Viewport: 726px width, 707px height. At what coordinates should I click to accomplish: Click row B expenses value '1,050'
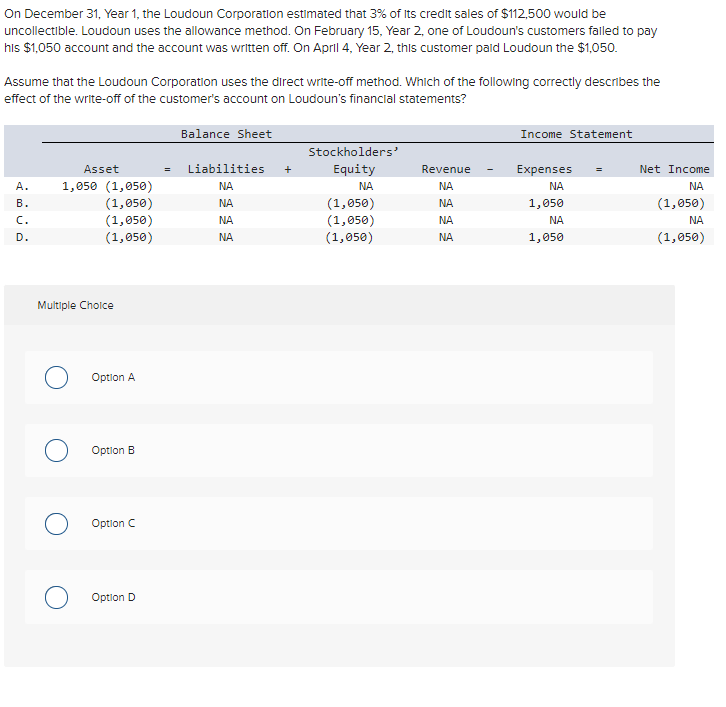tap(546, 203)
